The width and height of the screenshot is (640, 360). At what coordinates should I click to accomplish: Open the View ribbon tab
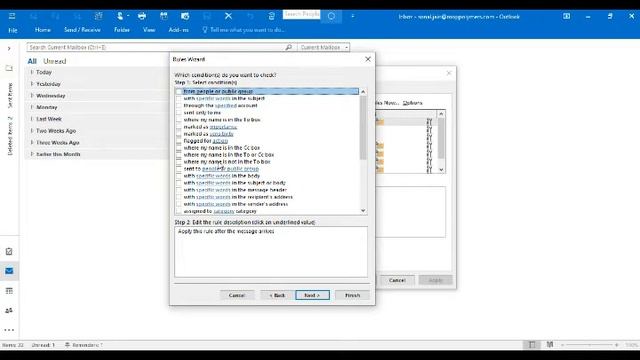point(149,30)
